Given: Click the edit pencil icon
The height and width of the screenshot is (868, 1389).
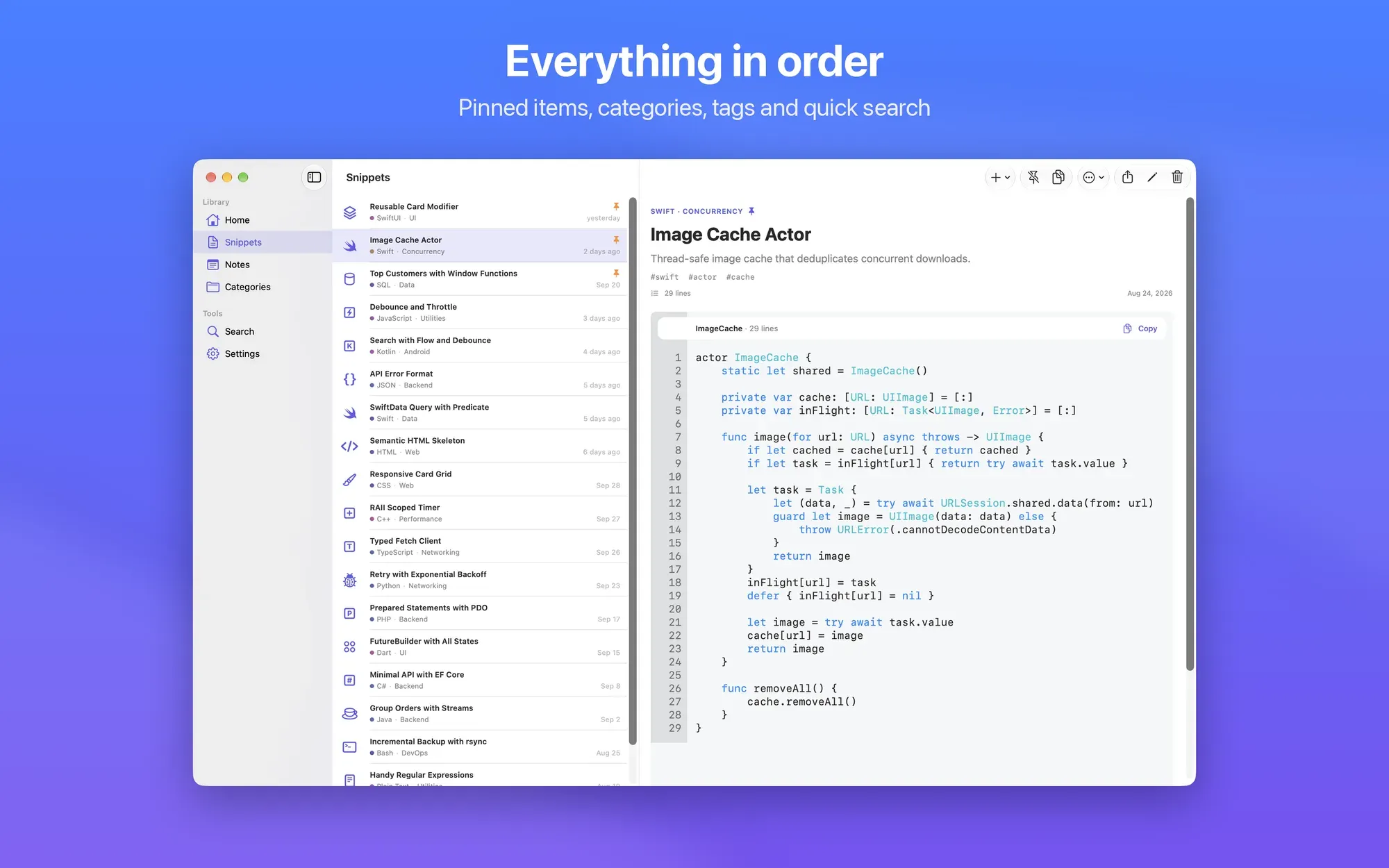Looking at the screenshot, I should pyautogui.click(x=1152, y=177).
